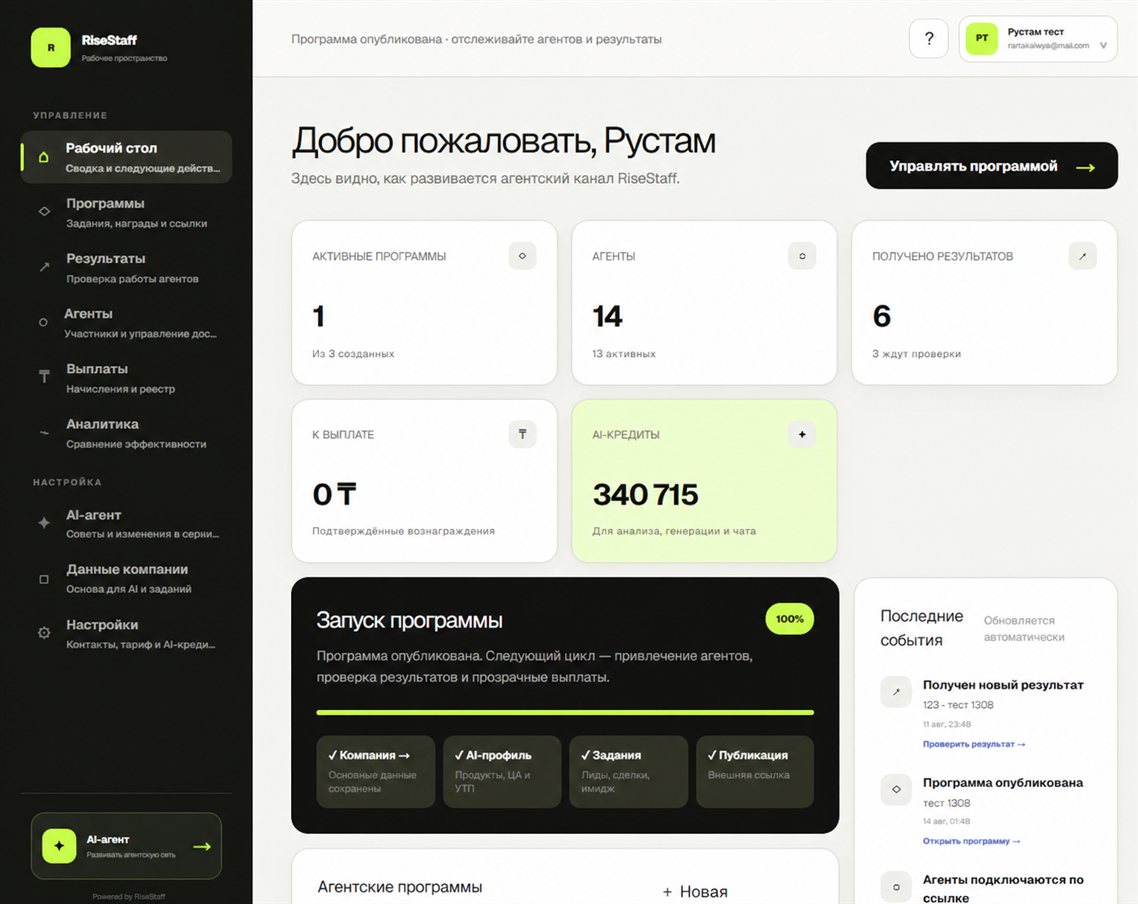Click the RiseStaff logo icon

click(51, 47)
